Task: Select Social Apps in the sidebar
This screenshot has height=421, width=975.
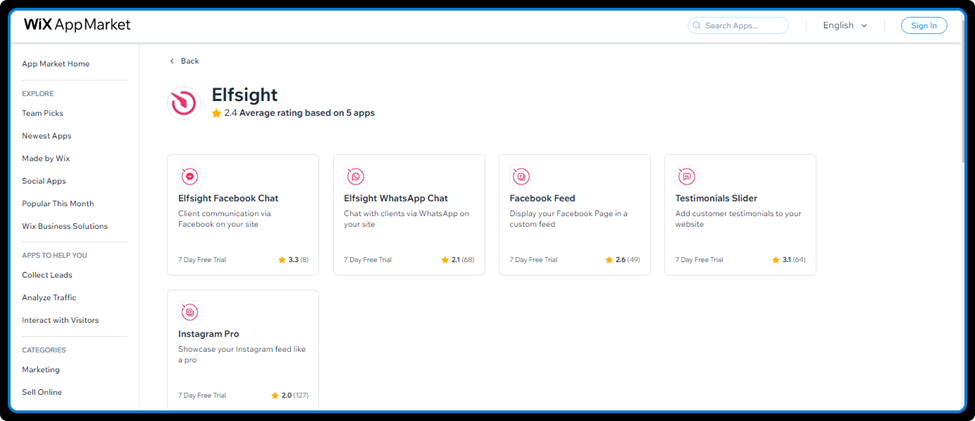Action: point(44,181)
